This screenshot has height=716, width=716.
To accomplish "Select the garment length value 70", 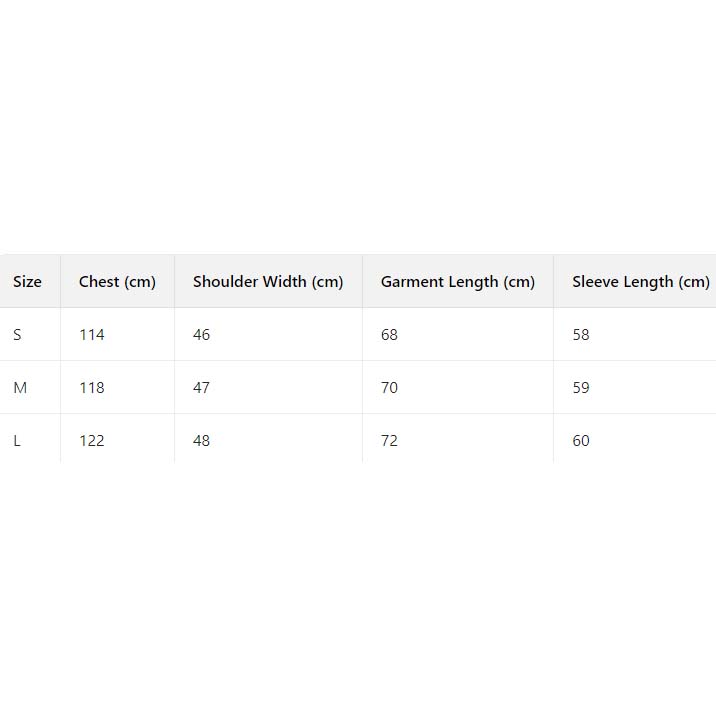I will click(x=389, y=388).
